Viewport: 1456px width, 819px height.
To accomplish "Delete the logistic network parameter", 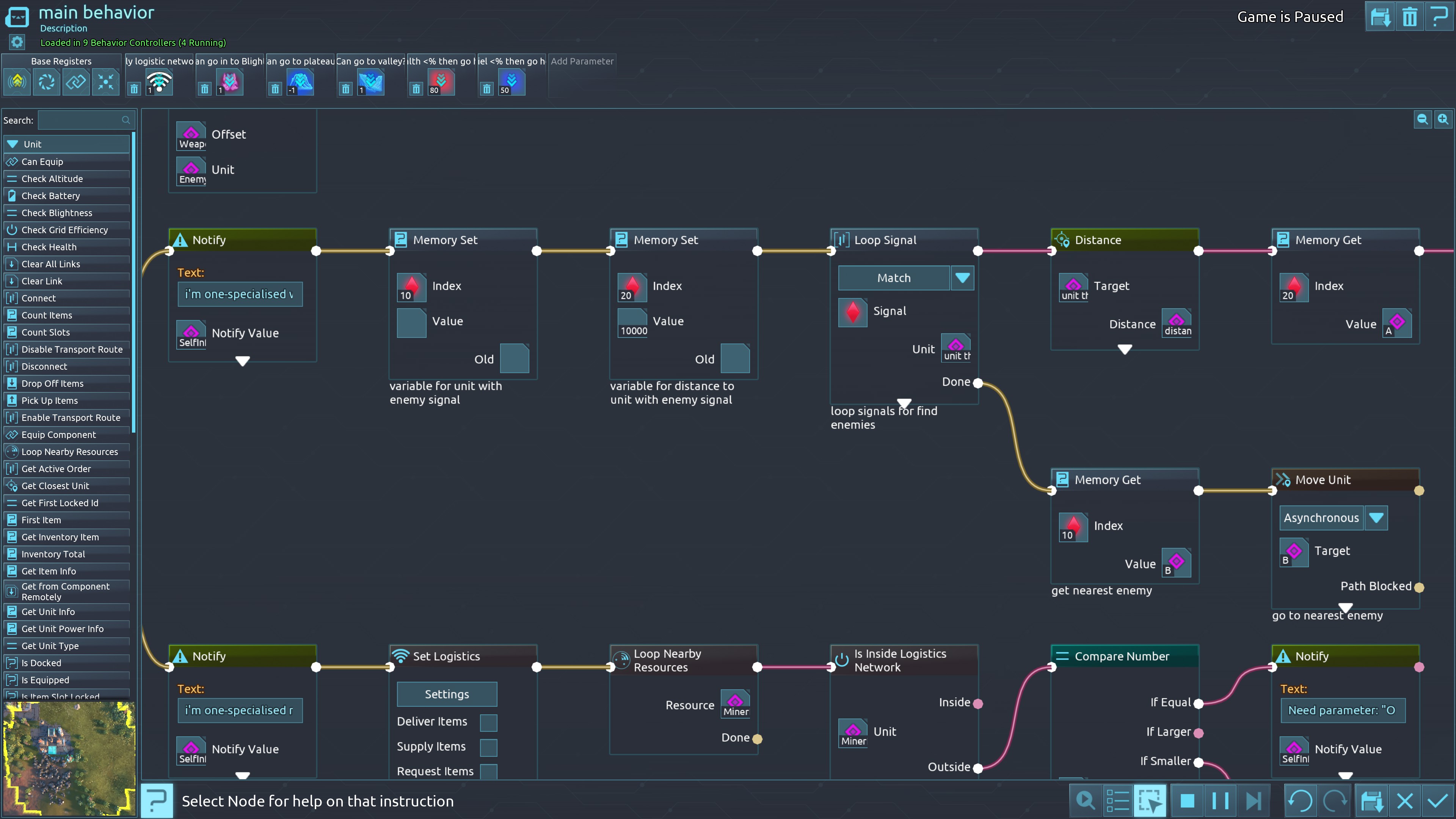I will click(134, 89).
